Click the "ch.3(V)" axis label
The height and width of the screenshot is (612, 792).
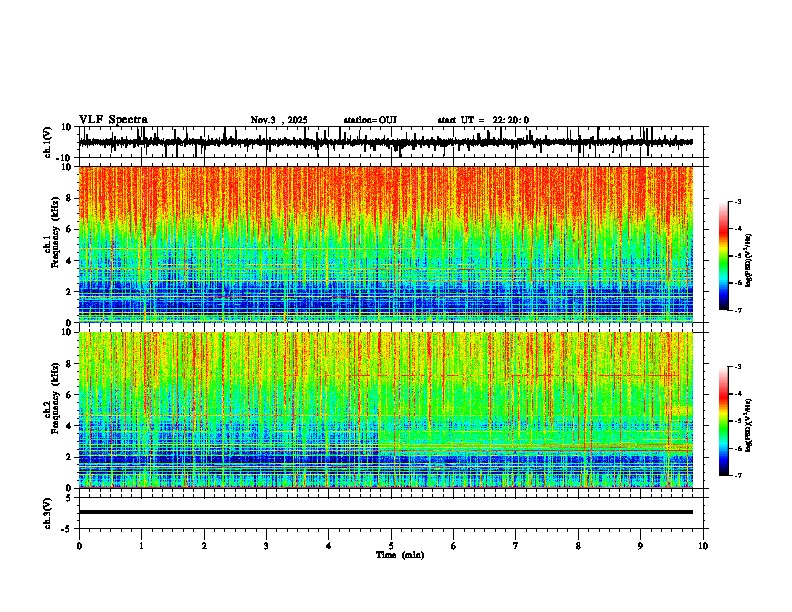[47, 514]
